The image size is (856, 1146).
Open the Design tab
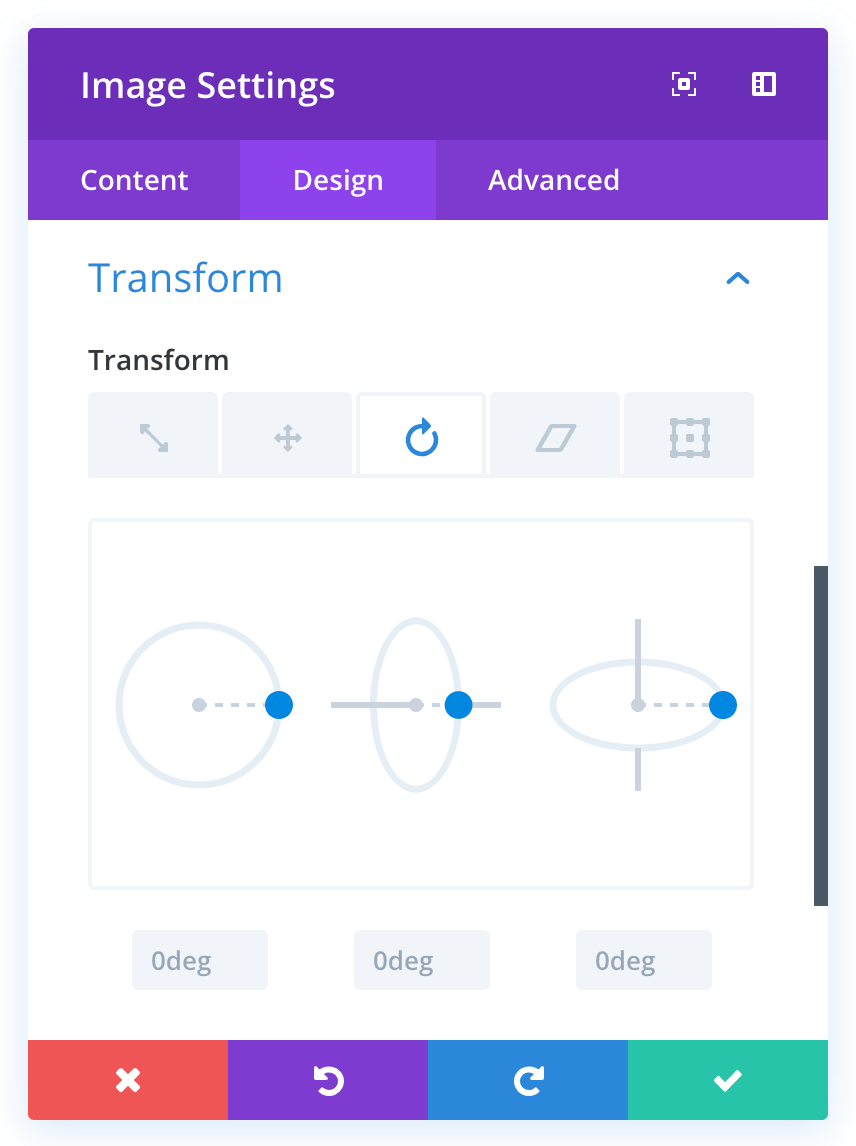tap(338, 180)
